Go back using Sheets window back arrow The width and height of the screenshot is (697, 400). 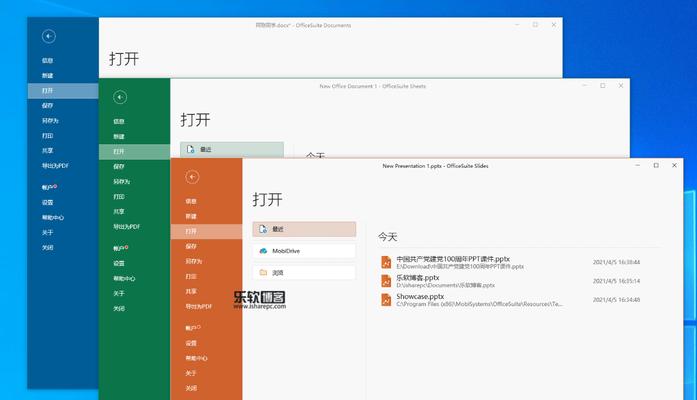tap(120, 97)
